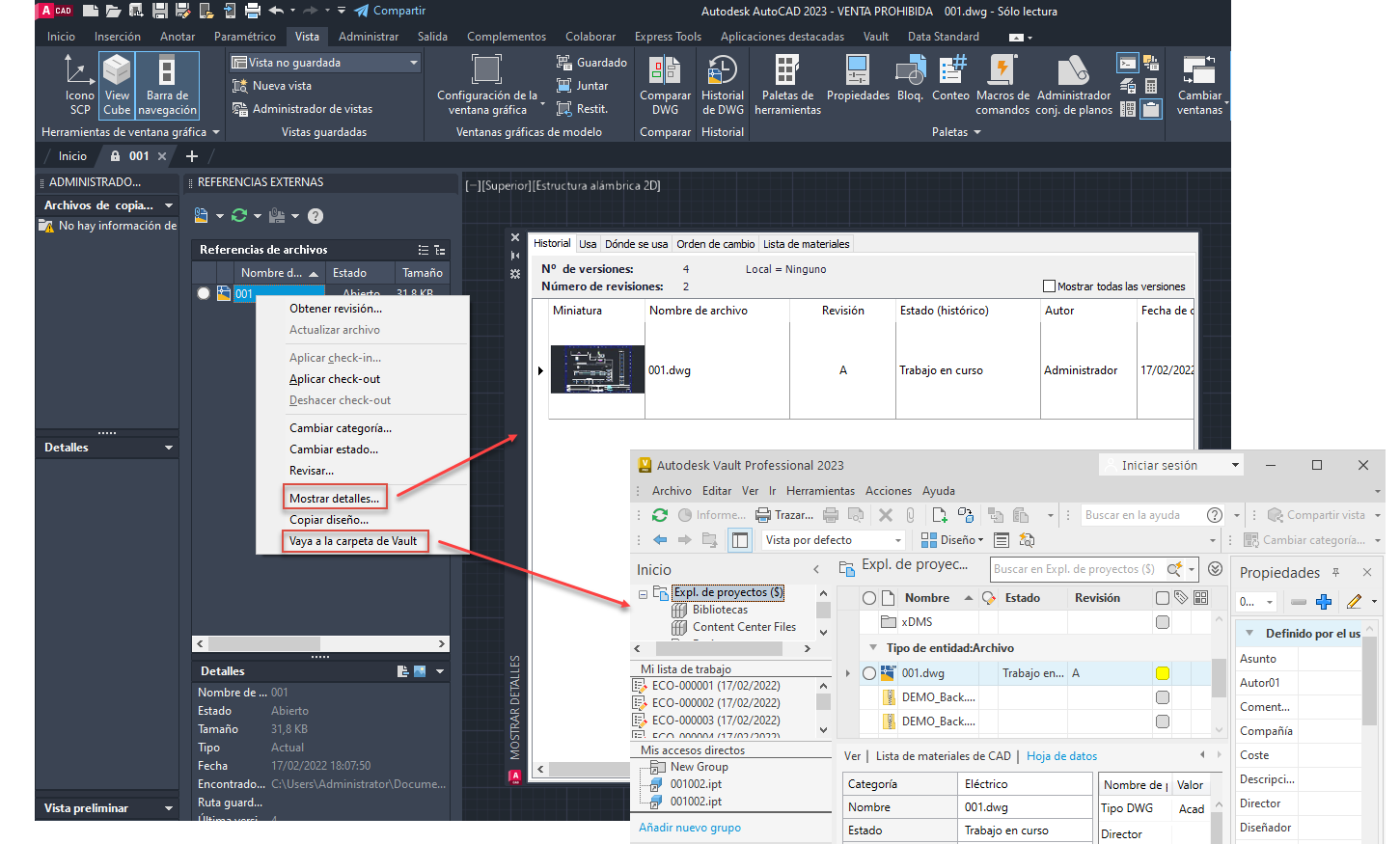The image size is (1400, 844).
Task: Click the Print icon in quick access toolbar
Action: coord(253,11)
